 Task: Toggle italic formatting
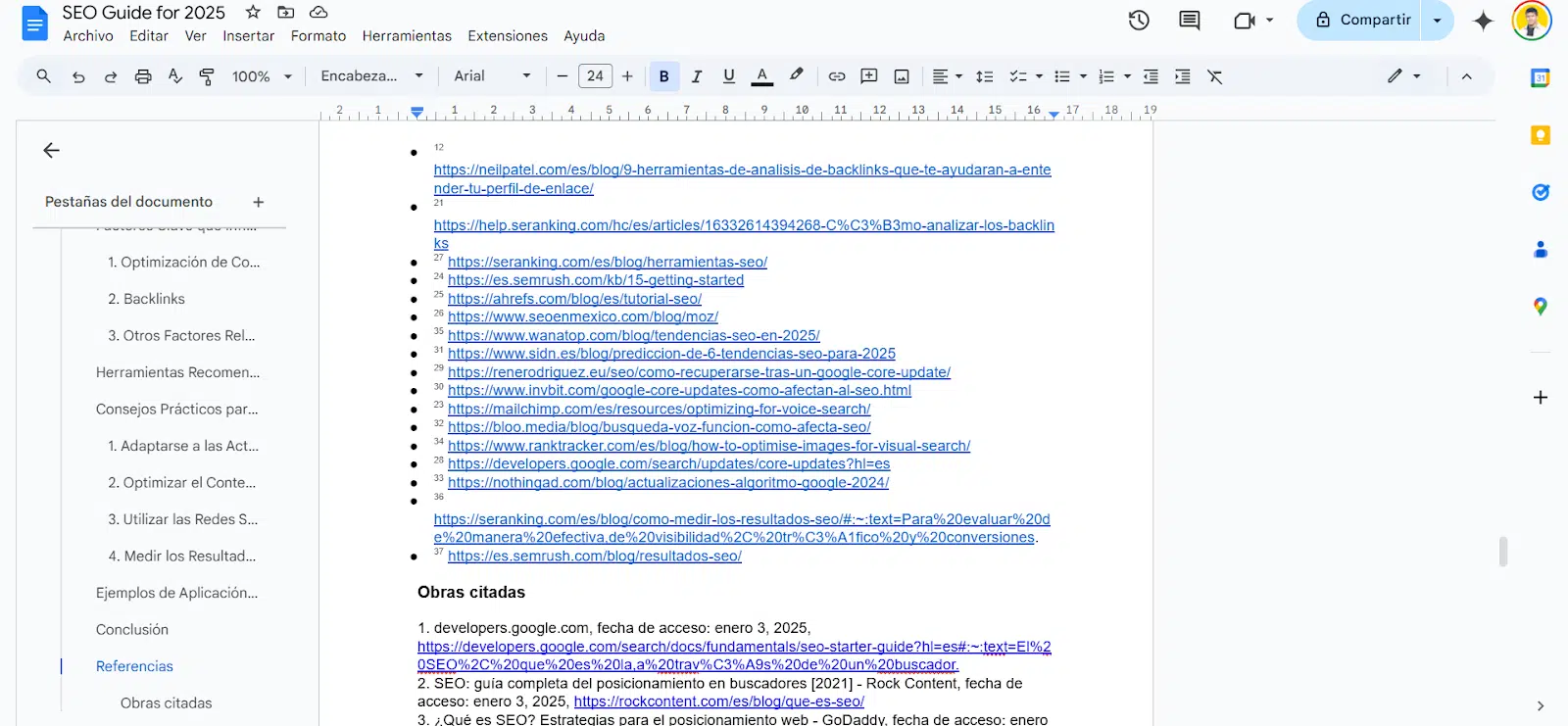[x=697, y=76]
